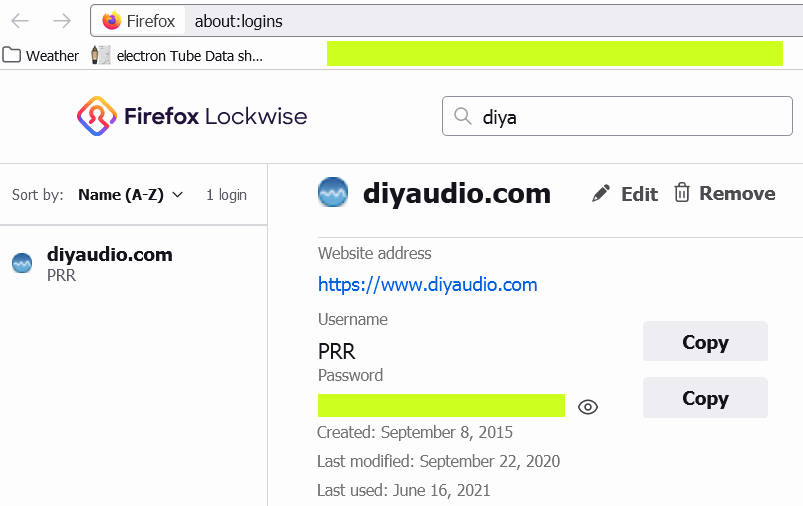Click the large diyaudio.com site icon

click(x=333, y=193)
